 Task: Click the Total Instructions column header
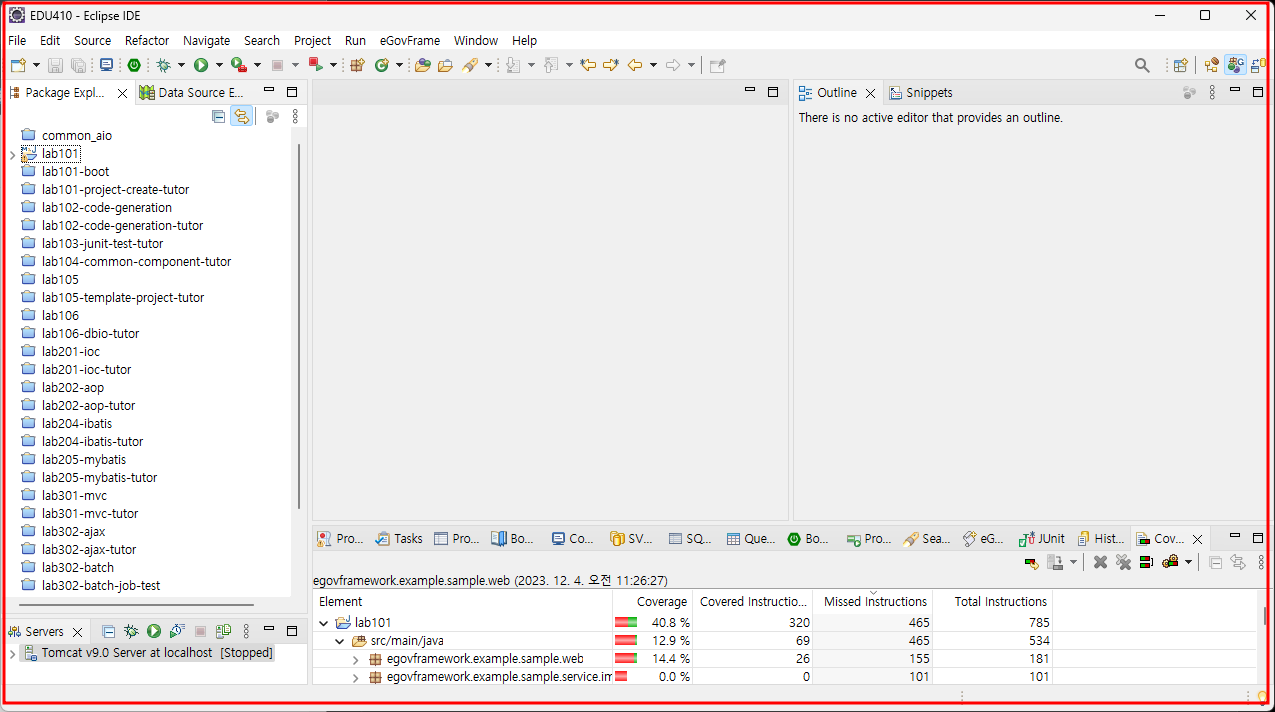(x=993, y=601)
